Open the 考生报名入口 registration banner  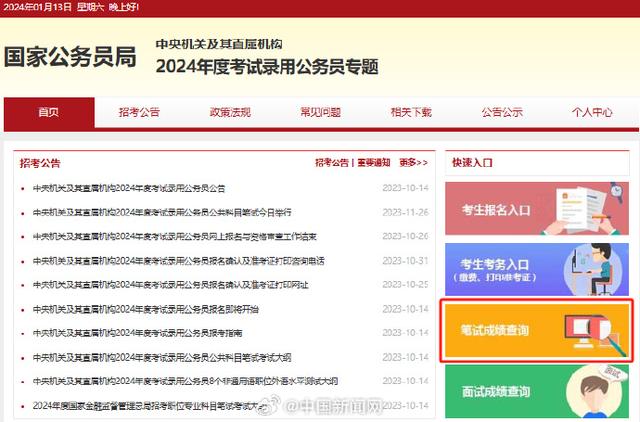pyautogui.click(x=536, y=208)
